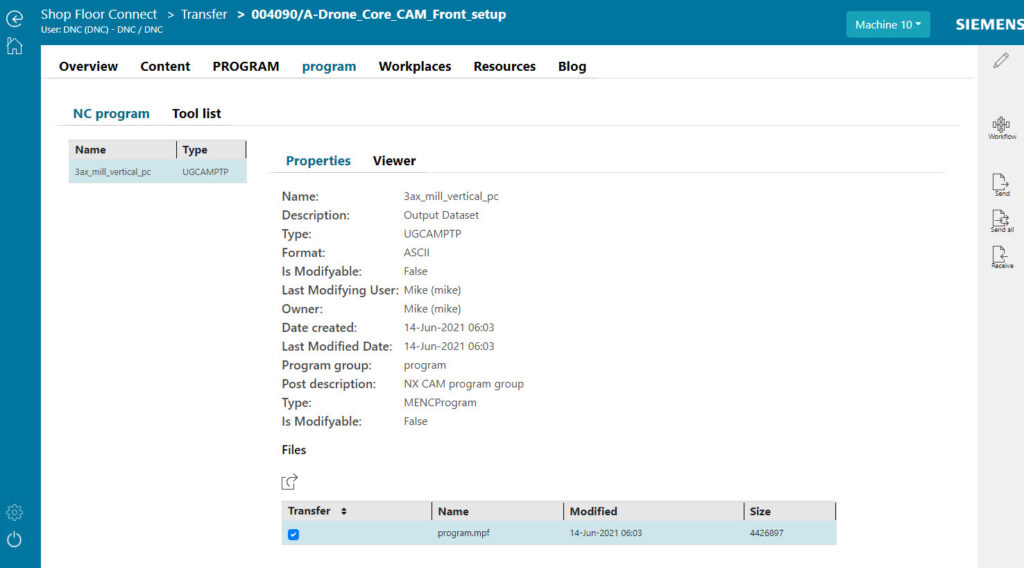Image resolution: width=1024 pixels, height=568 pixels.
Task: Open the Blog tab
Action: 572,67
